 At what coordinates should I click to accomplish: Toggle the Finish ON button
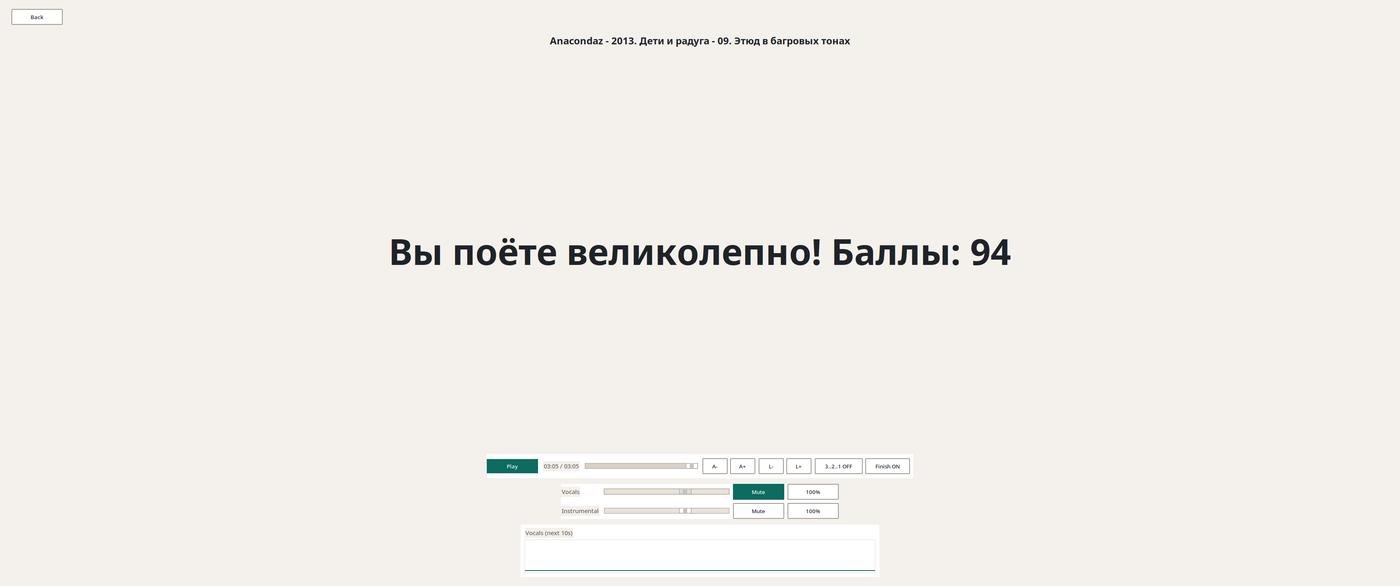click(x=887, y=466)
